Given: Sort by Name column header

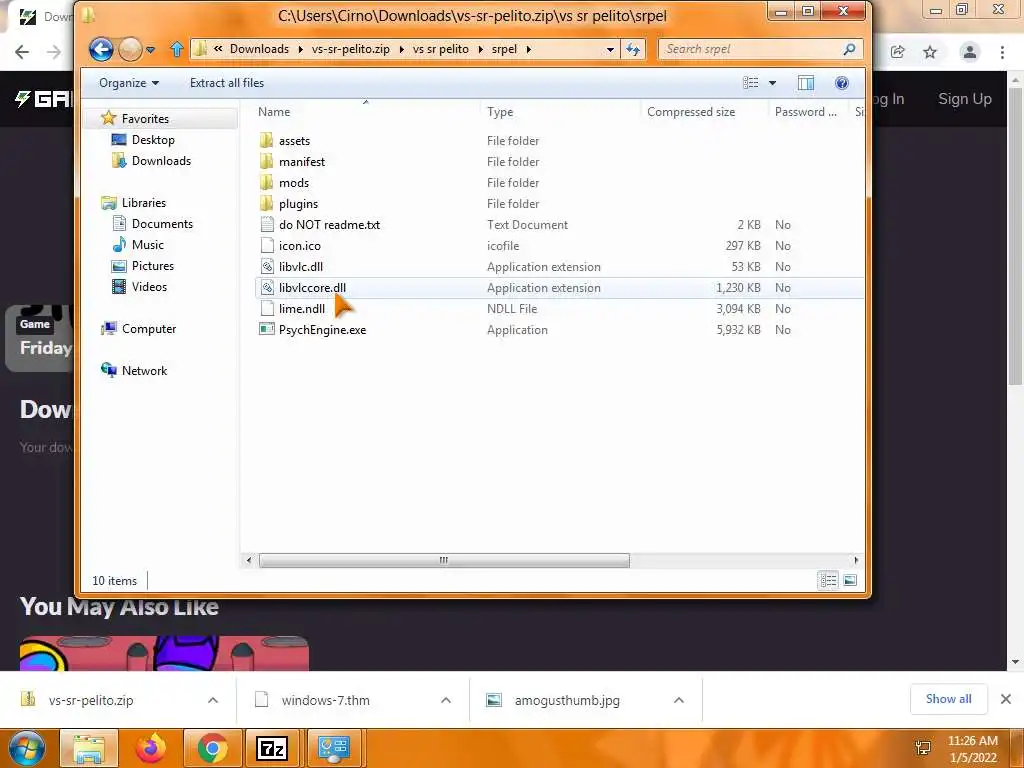Looking at the screenshot, I should pos(274,112).
